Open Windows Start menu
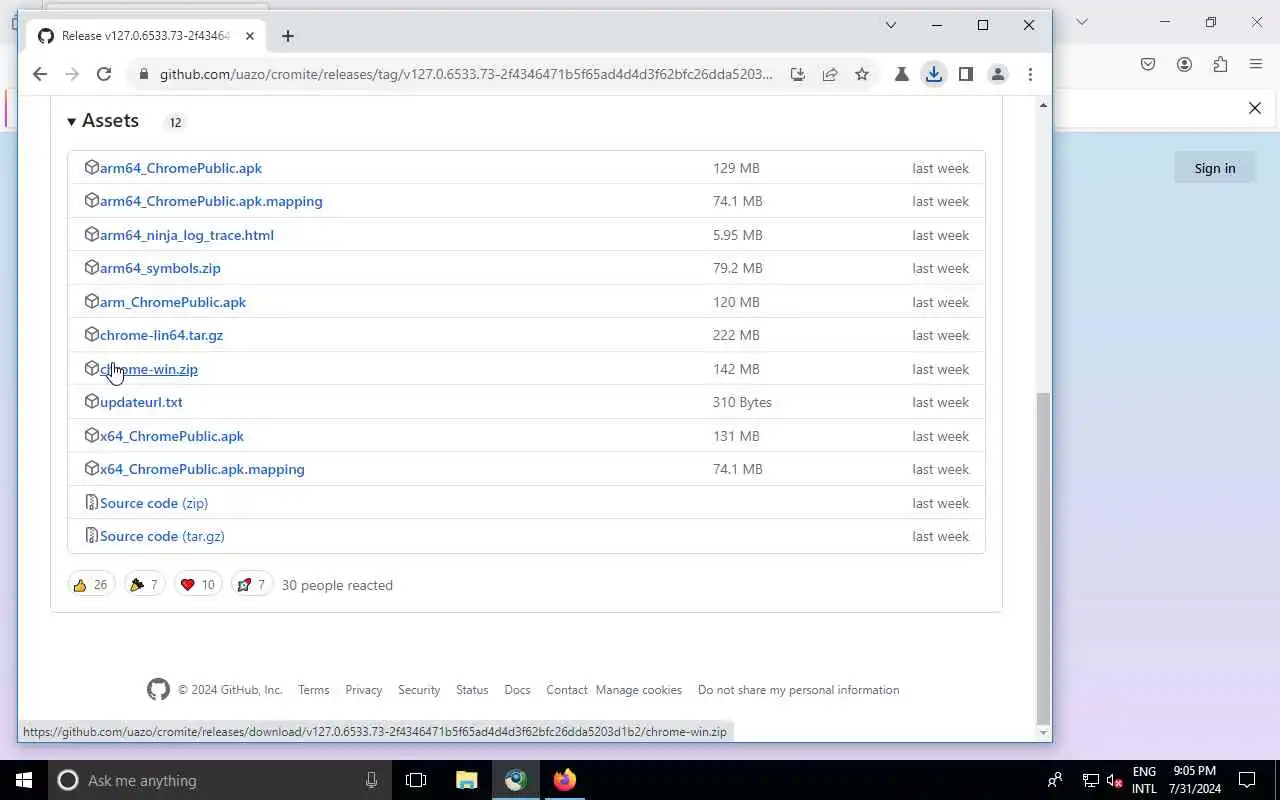Image resolution: width=1280 pixels, height=800 pixels. (x=24, y=780)
